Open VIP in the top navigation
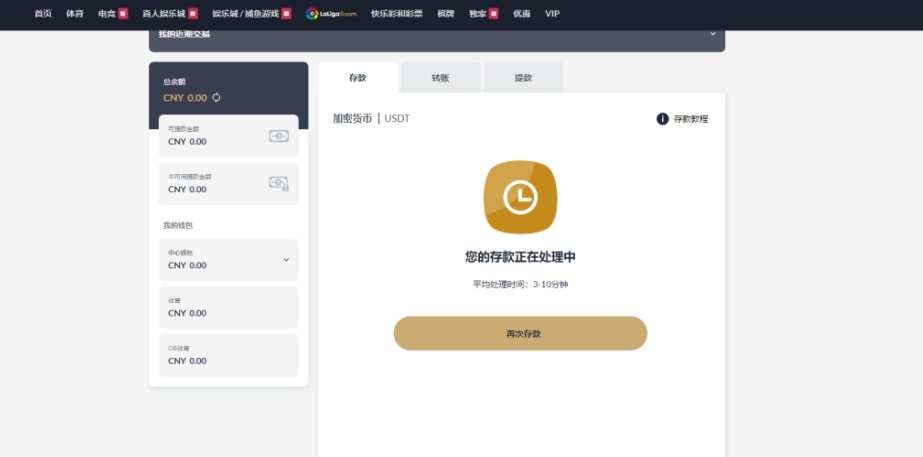Screen dimensions: 923x457 (552, 14)
